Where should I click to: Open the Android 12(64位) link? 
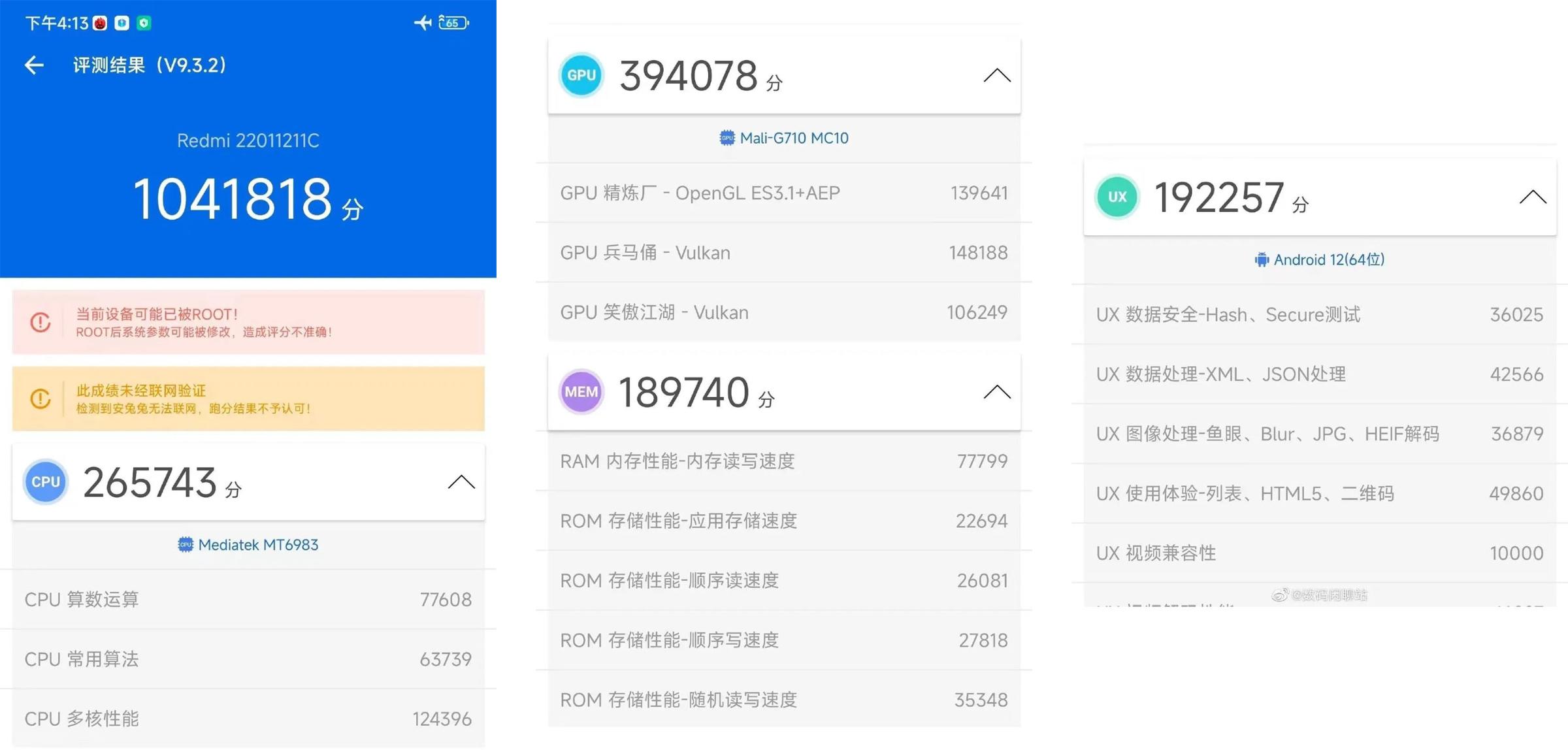coord(1320,259)
